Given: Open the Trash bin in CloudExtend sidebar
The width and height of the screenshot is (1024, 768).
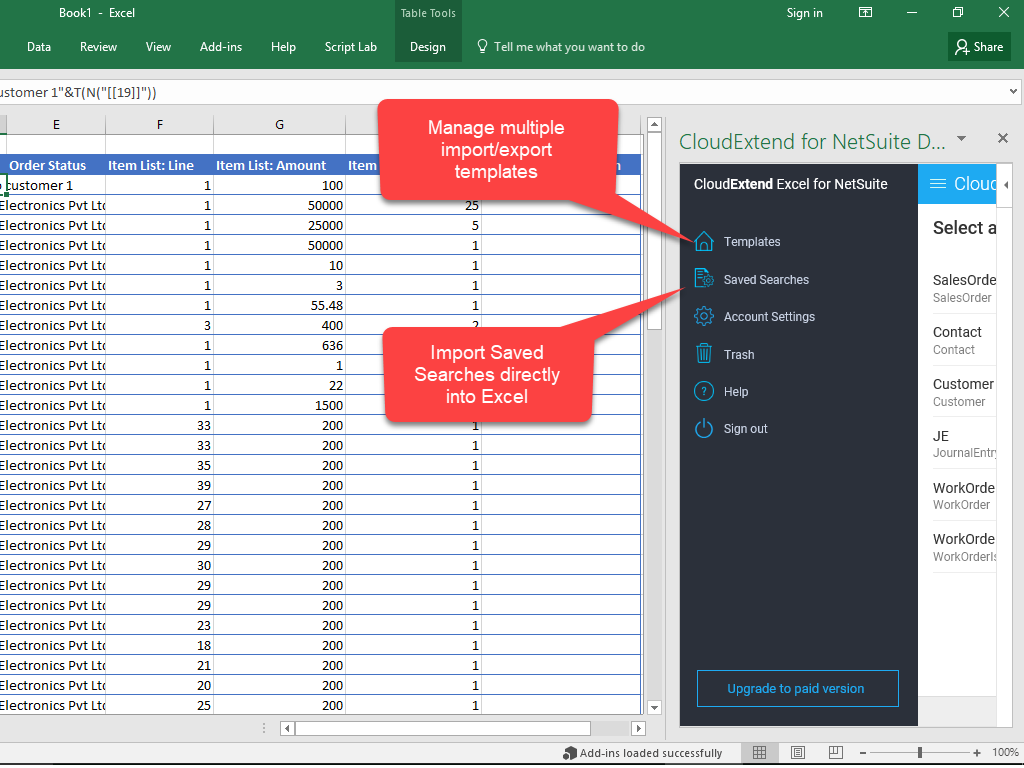Looking at the screenshot, I should [703, 354].
